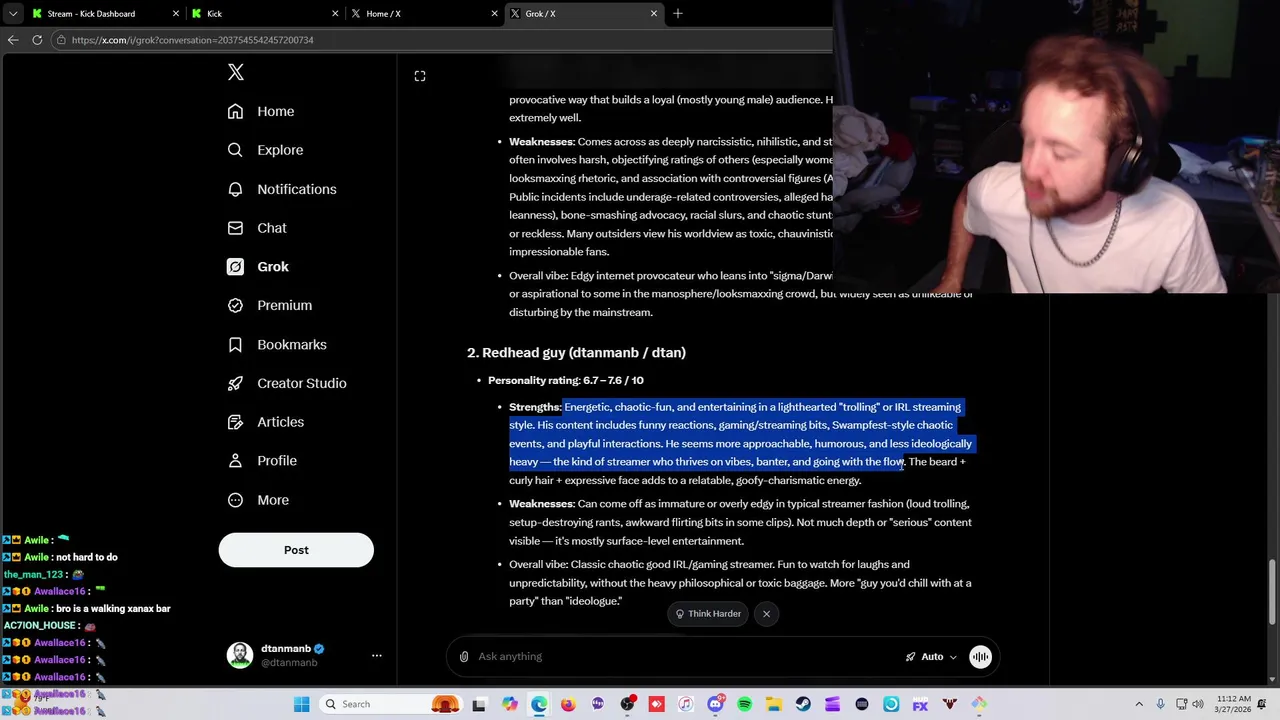Open Spotify from the taskbar
The width and height of the screenshot is (1280, 720).
[745, 704]
